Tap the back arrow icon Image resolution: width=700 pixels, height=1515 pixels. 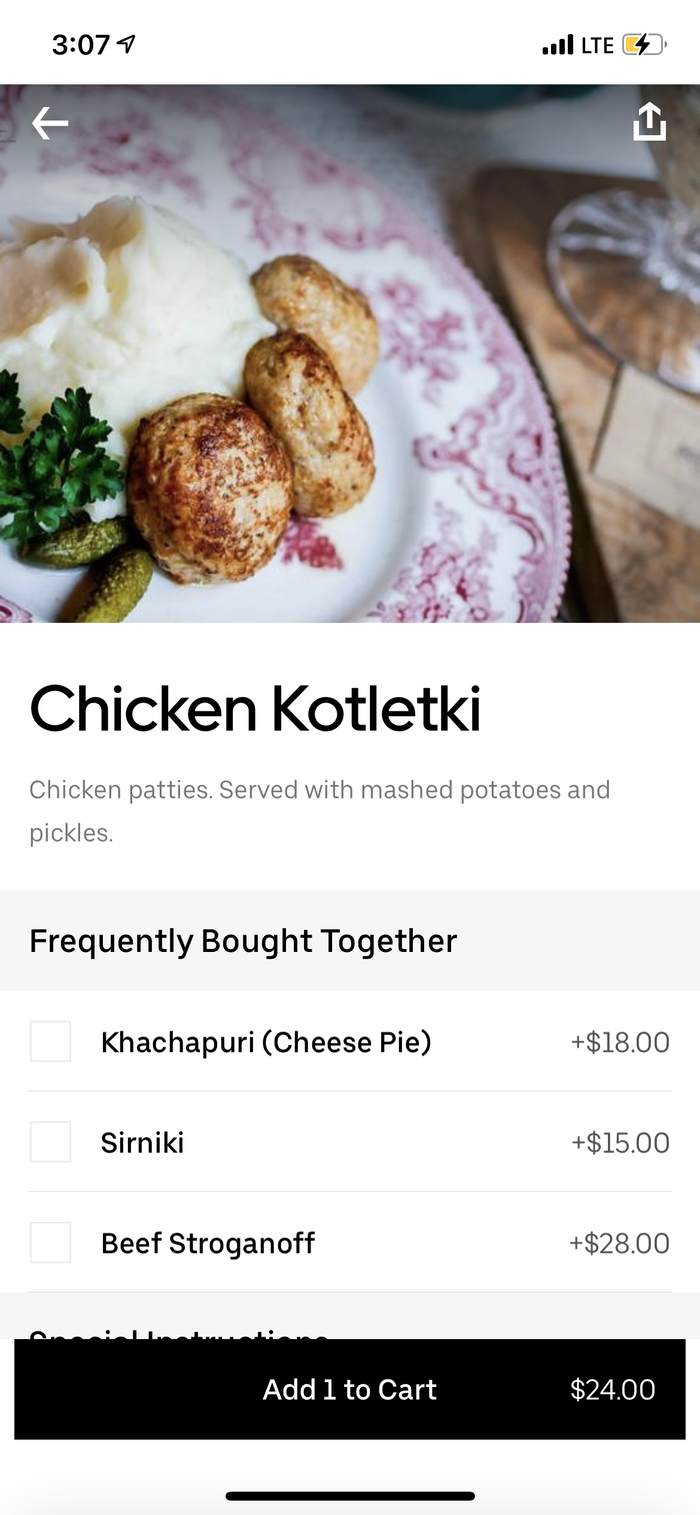(50, 123)
